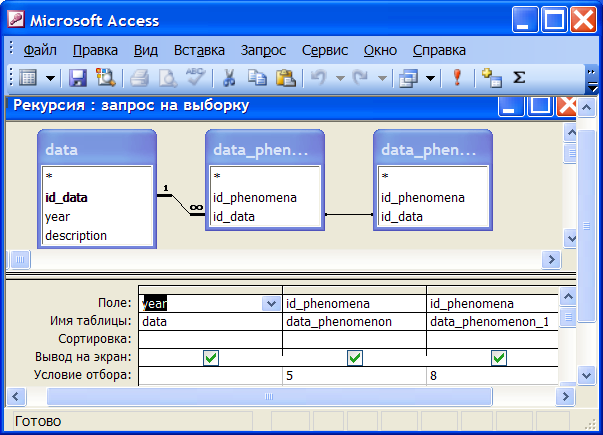Toggle Totals with the Sigma icon
This screenshot has height=435, width=603.
(x=519, y=78)
